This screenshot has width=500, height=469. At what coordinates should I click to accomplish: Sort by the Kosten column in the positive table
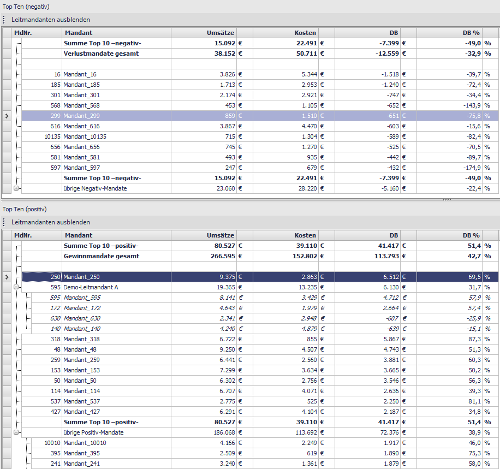coord(277,235)
